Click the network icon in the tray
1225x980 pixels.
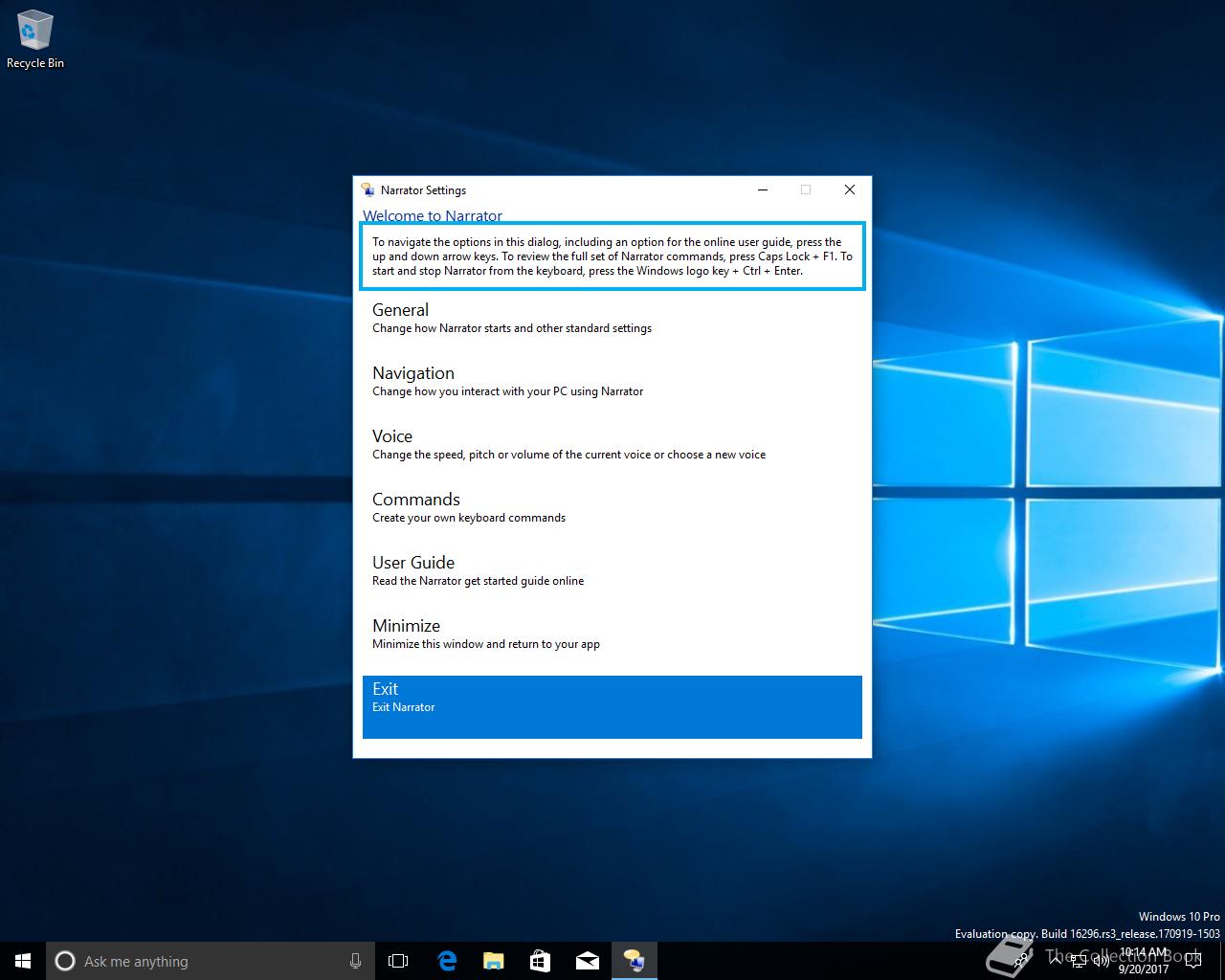[x=1079, y=961]
